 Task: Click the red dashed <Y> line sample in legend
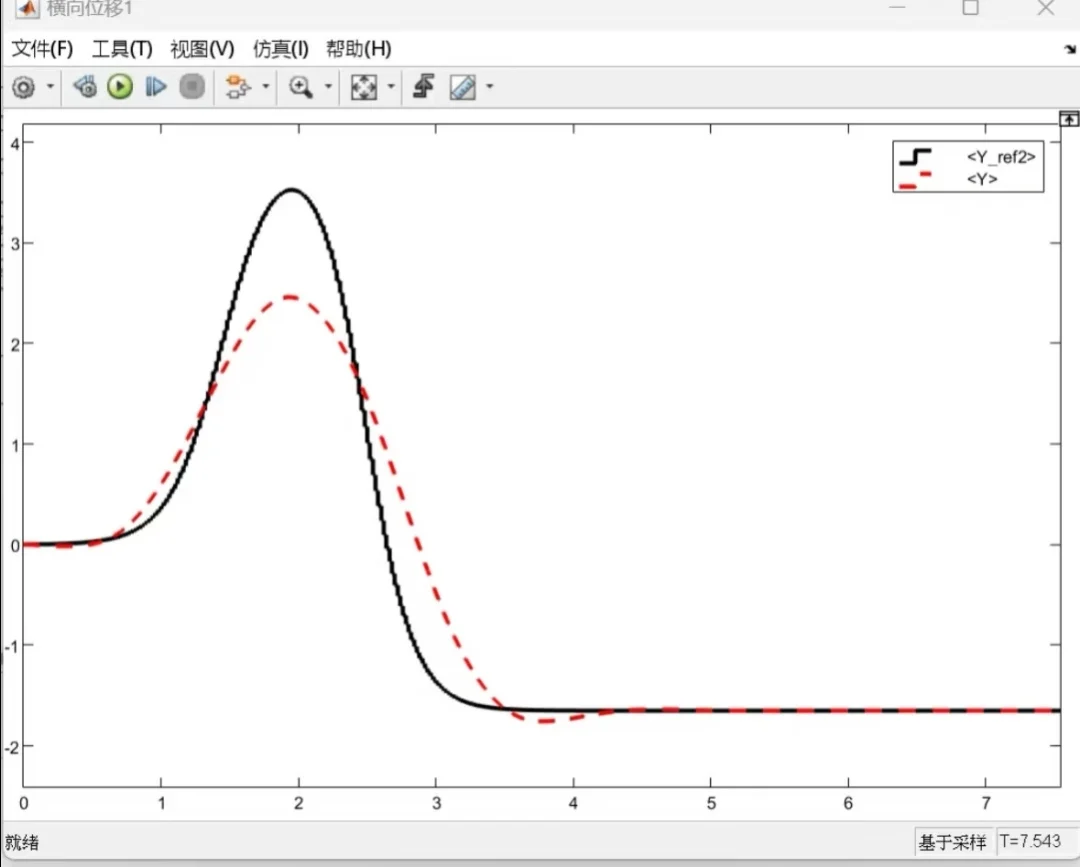click(x=915, y=180)
